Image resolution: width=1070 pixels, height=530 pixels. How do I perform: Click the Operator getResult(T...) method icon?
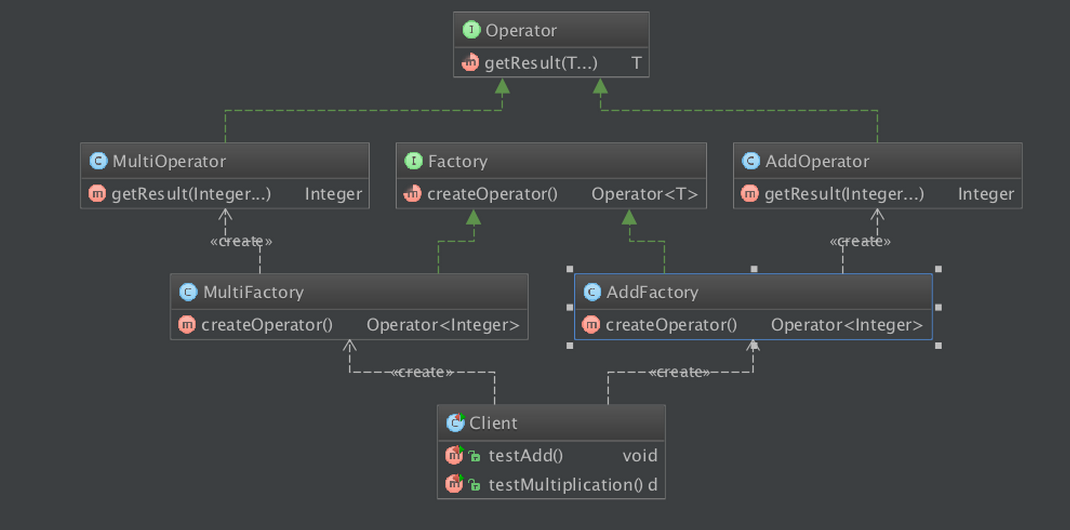[x=471, y=63]
